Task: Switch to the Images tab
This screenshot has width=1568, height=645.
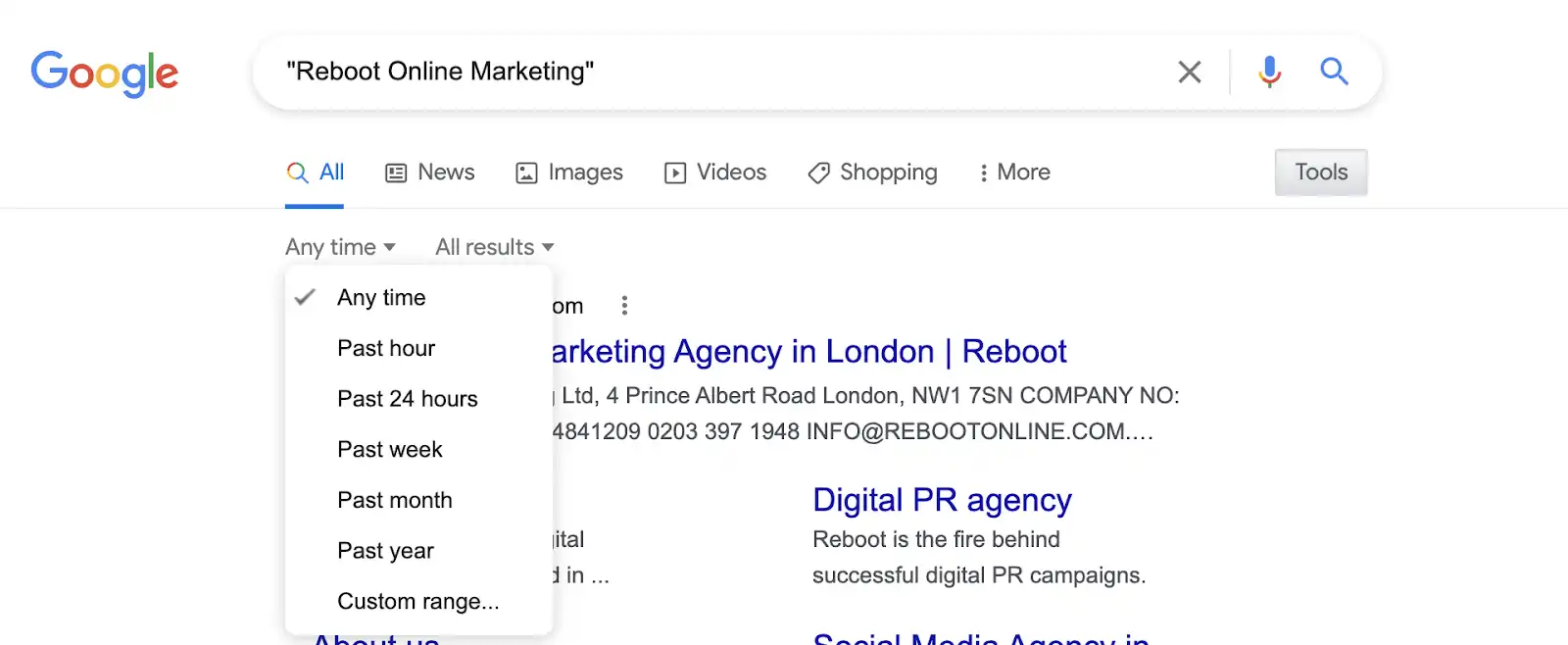Action: (569, 173)
